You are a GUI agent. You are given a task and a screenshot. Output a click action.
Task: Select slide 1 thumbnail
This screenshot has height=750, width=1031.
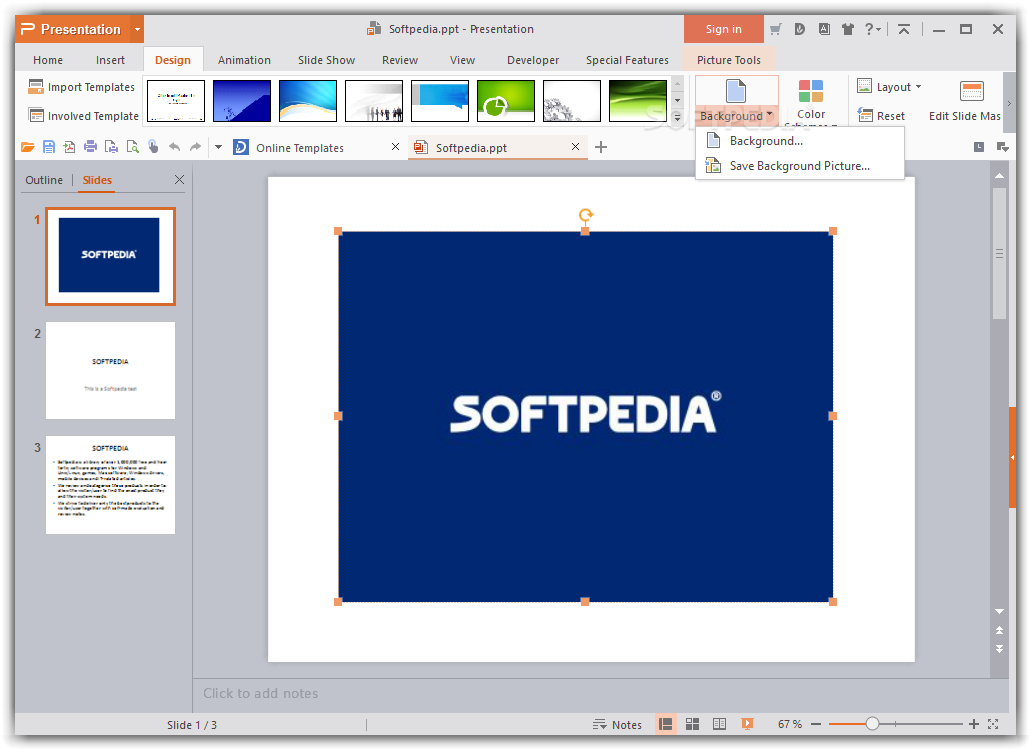pos(110,256)
